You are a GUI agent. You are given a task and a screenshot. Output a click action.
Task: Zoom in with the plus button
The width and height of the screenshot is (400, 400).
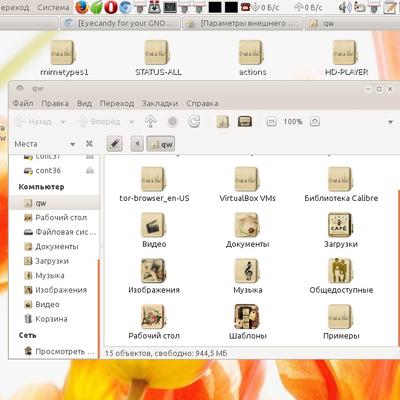[x=315, y=122]
